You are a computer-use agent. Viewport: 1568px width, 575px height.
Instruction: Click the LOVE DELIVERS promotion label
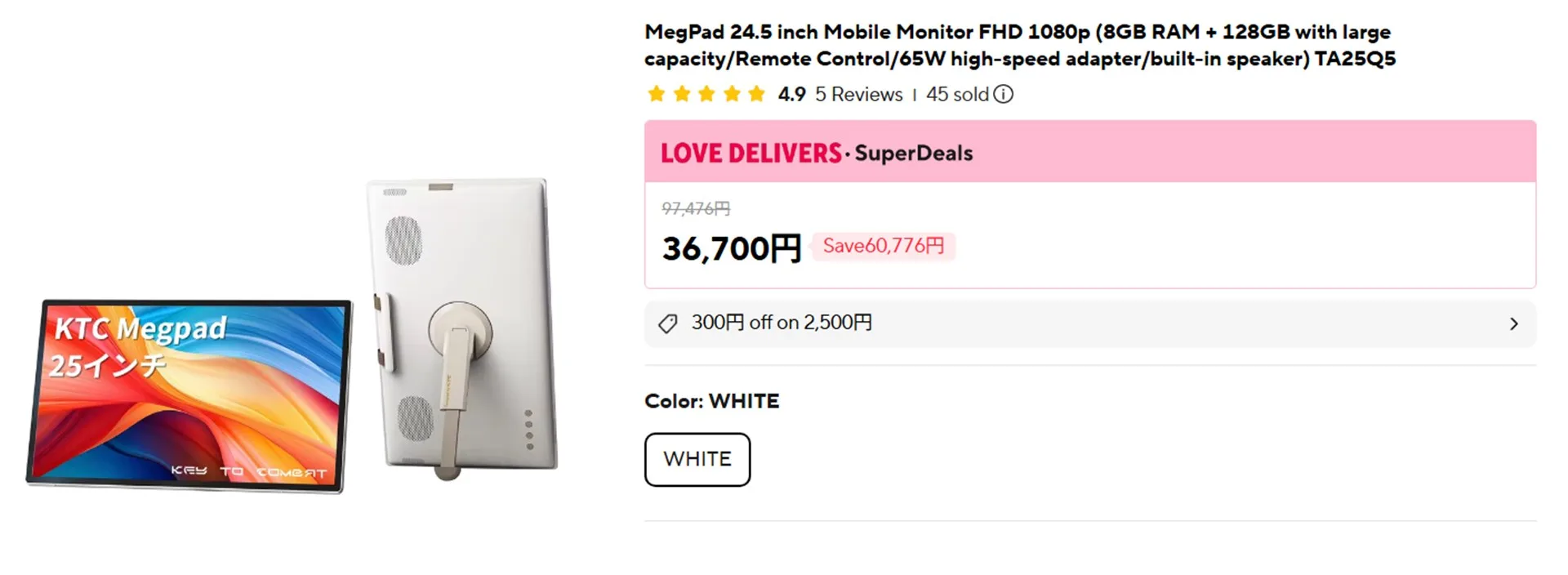pyautogui.click(x=750, y=154)
